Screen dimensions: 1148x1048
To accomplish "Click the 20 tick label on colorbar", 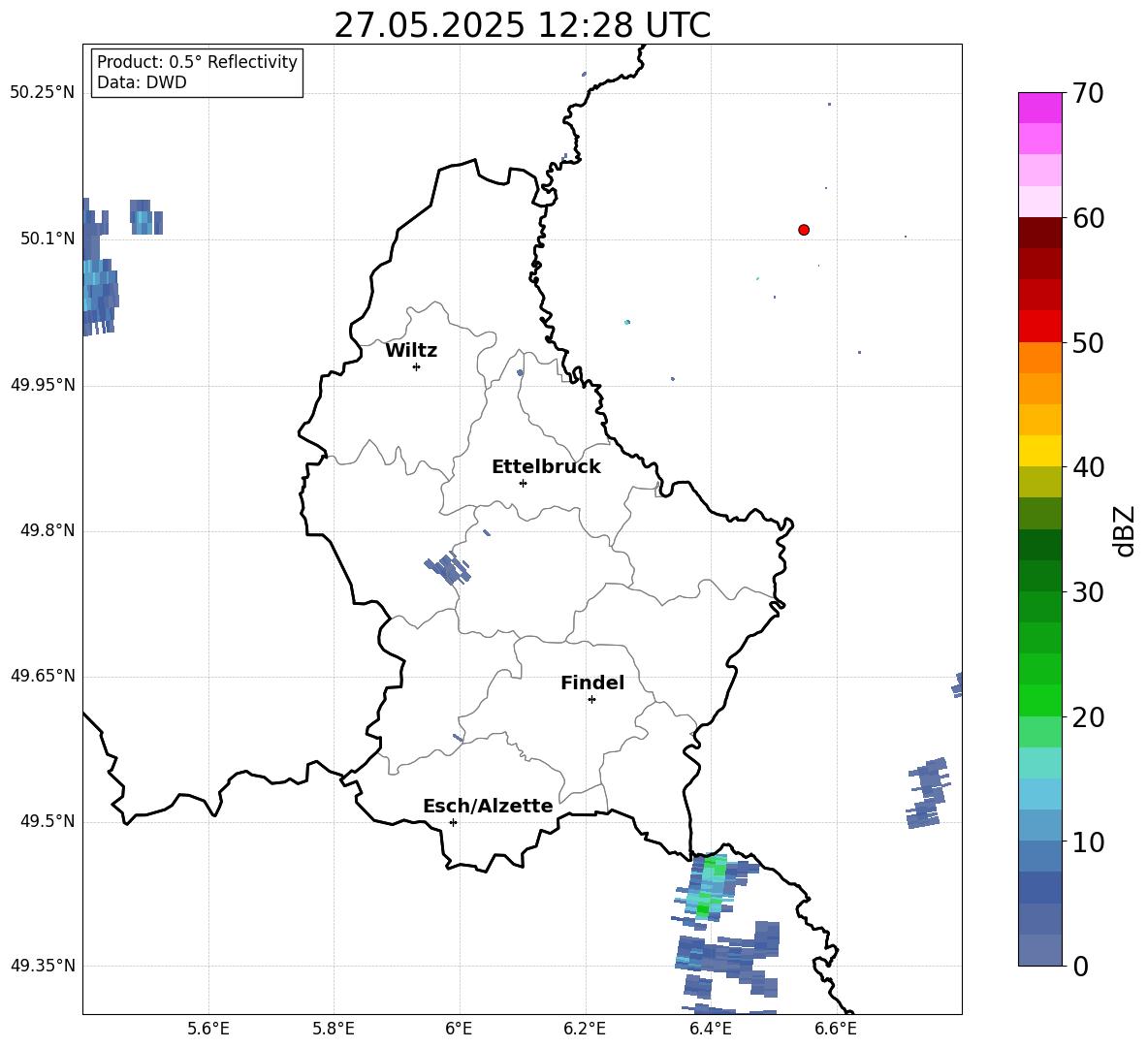I will click(x=1088, y=717).
